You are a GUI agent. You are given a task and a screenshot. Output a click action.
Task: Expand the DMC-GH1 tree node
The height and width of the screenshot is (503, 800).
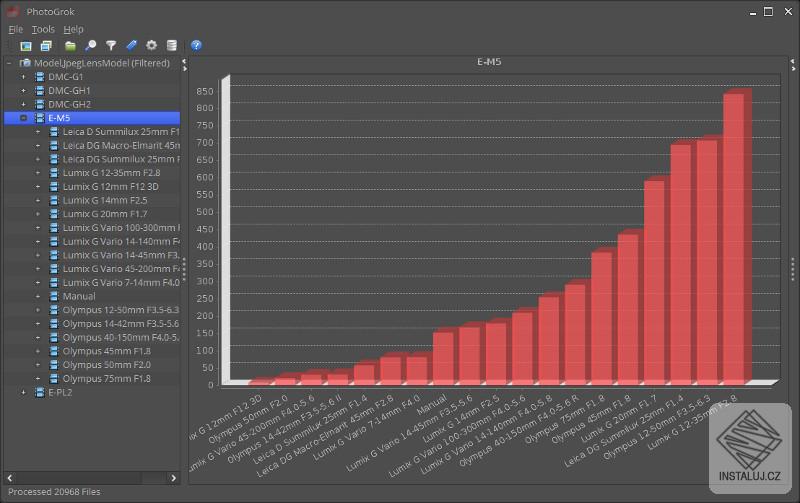[x=23, y=91]
